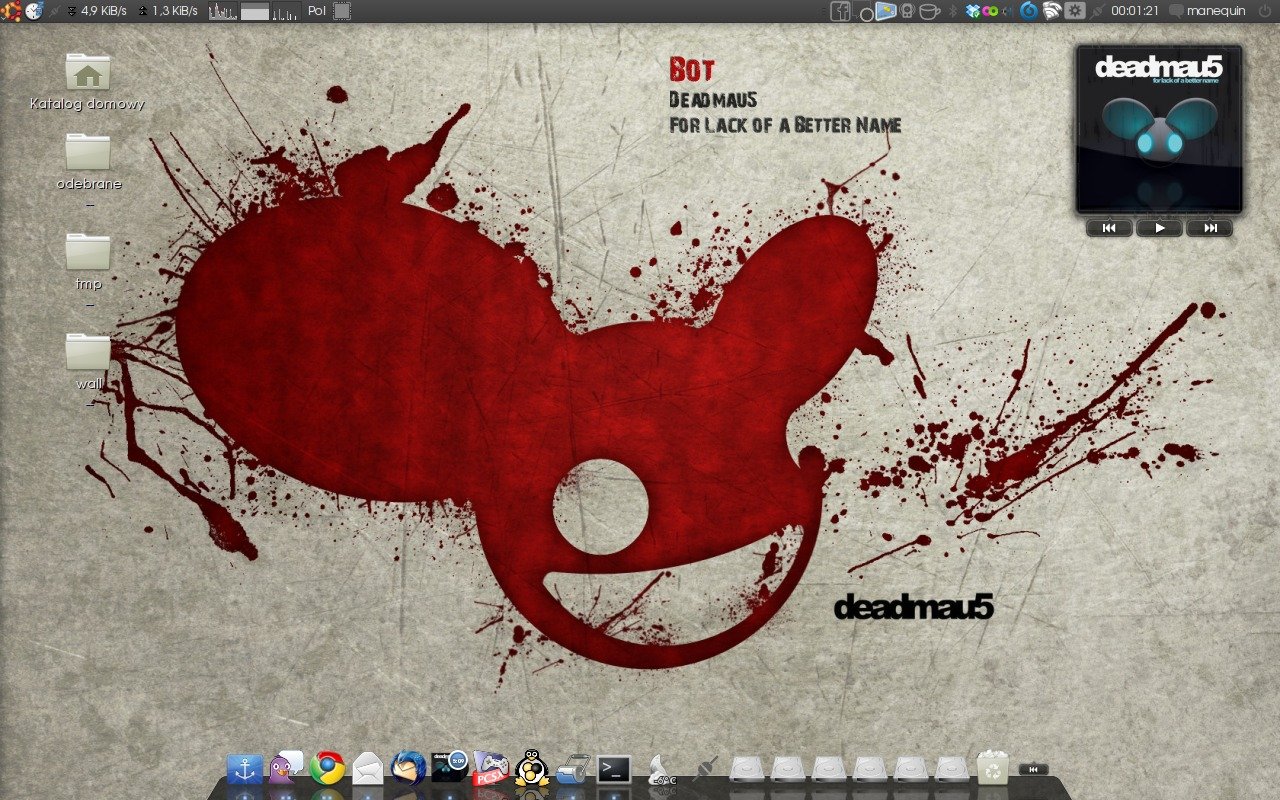Click the blue scanner icon in dock
This screenshot has width=1280, height=800.
tap(573, 769)
